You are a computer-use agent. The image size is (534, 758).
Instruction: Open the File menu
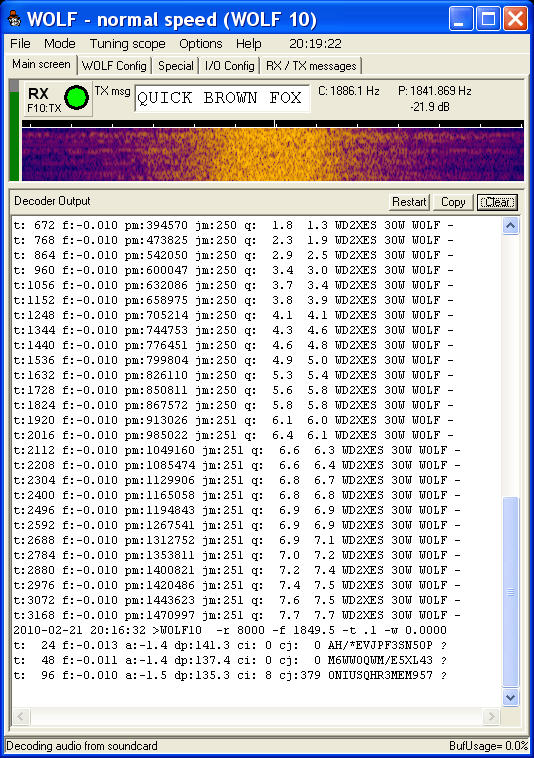click(20, 44)
